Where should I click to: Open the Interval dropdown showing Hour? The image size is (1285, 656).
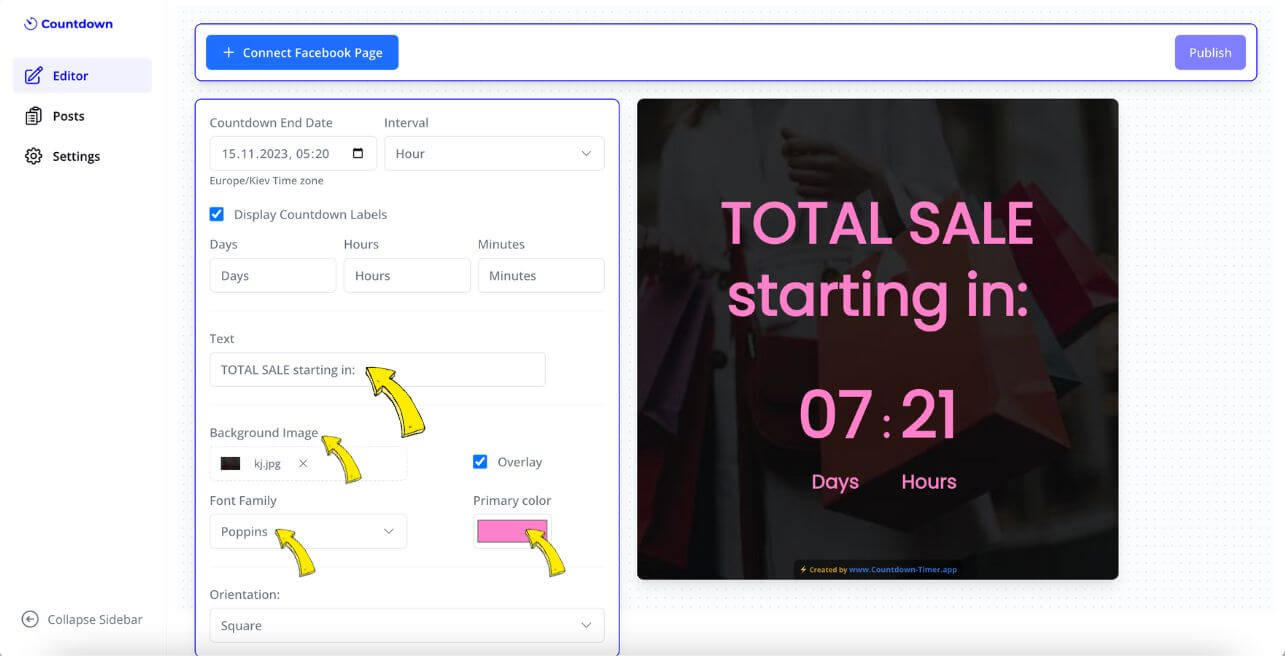(x=494, y=152)
